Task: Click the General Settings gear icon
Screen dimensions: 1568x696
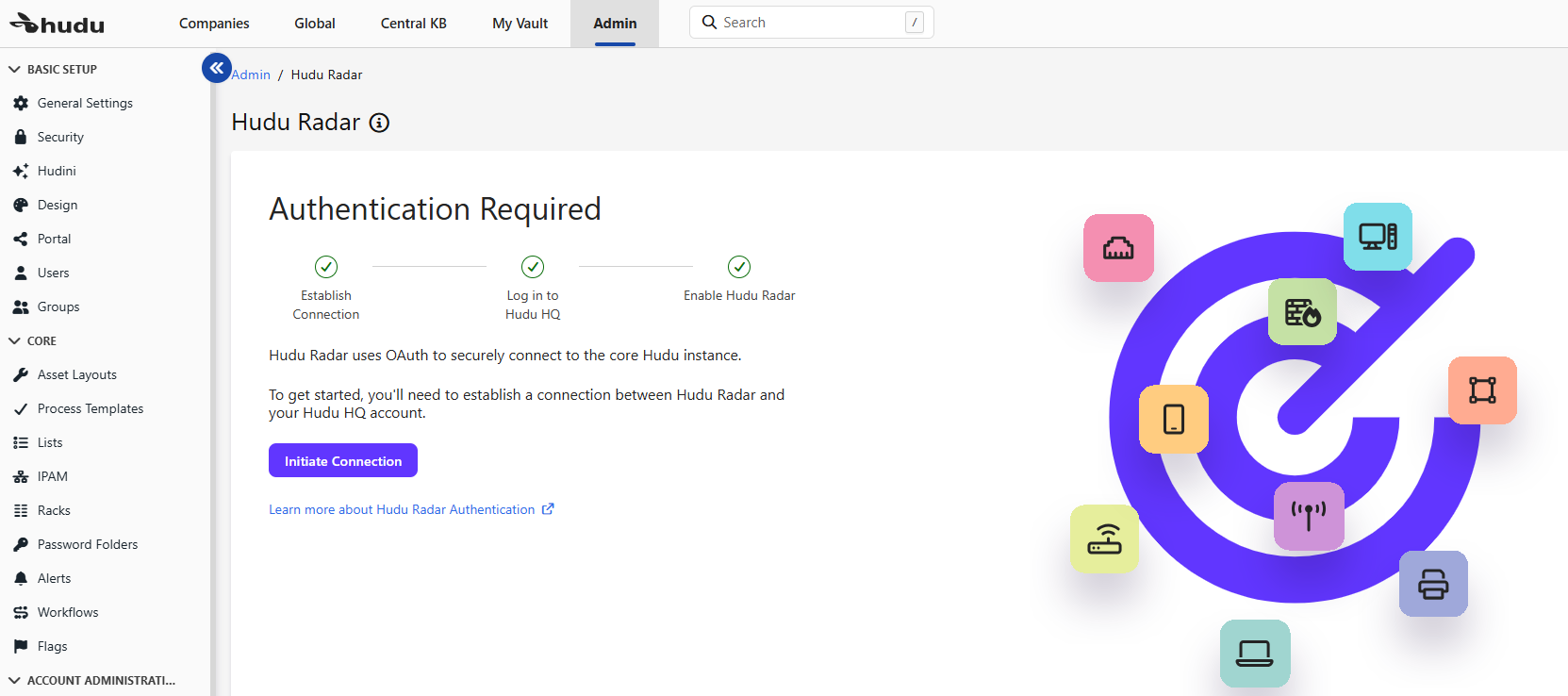Action: coord(21,103)
